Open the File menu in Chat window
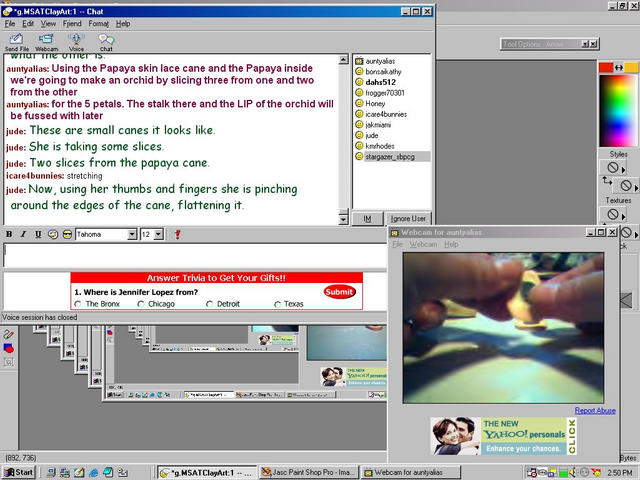This screenshot has width=640, height=480. (10, 24)
